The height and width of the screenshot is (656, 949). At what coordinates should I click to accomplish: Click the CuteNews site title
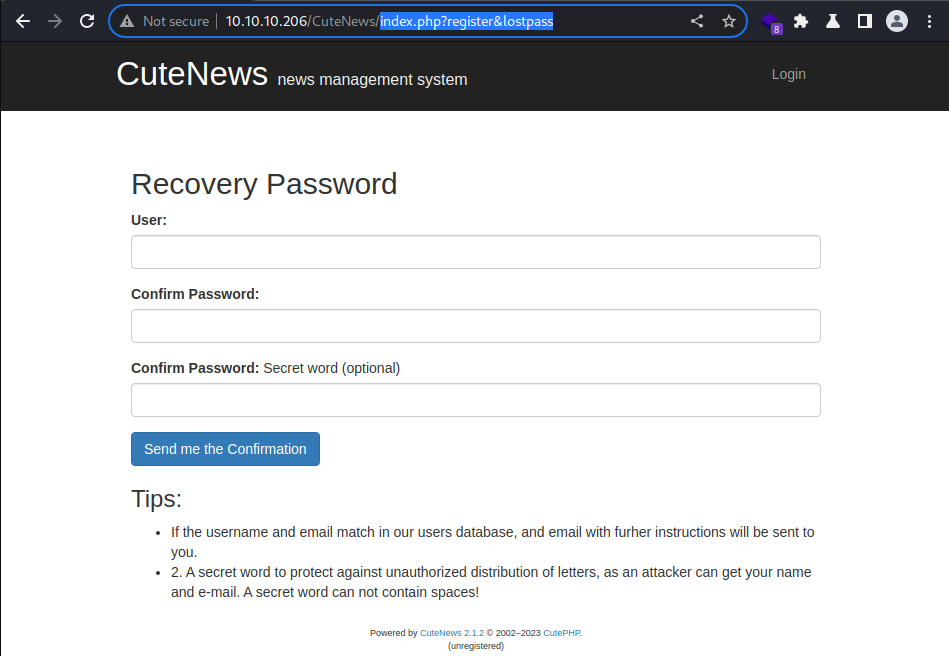[x=192, y=74]
